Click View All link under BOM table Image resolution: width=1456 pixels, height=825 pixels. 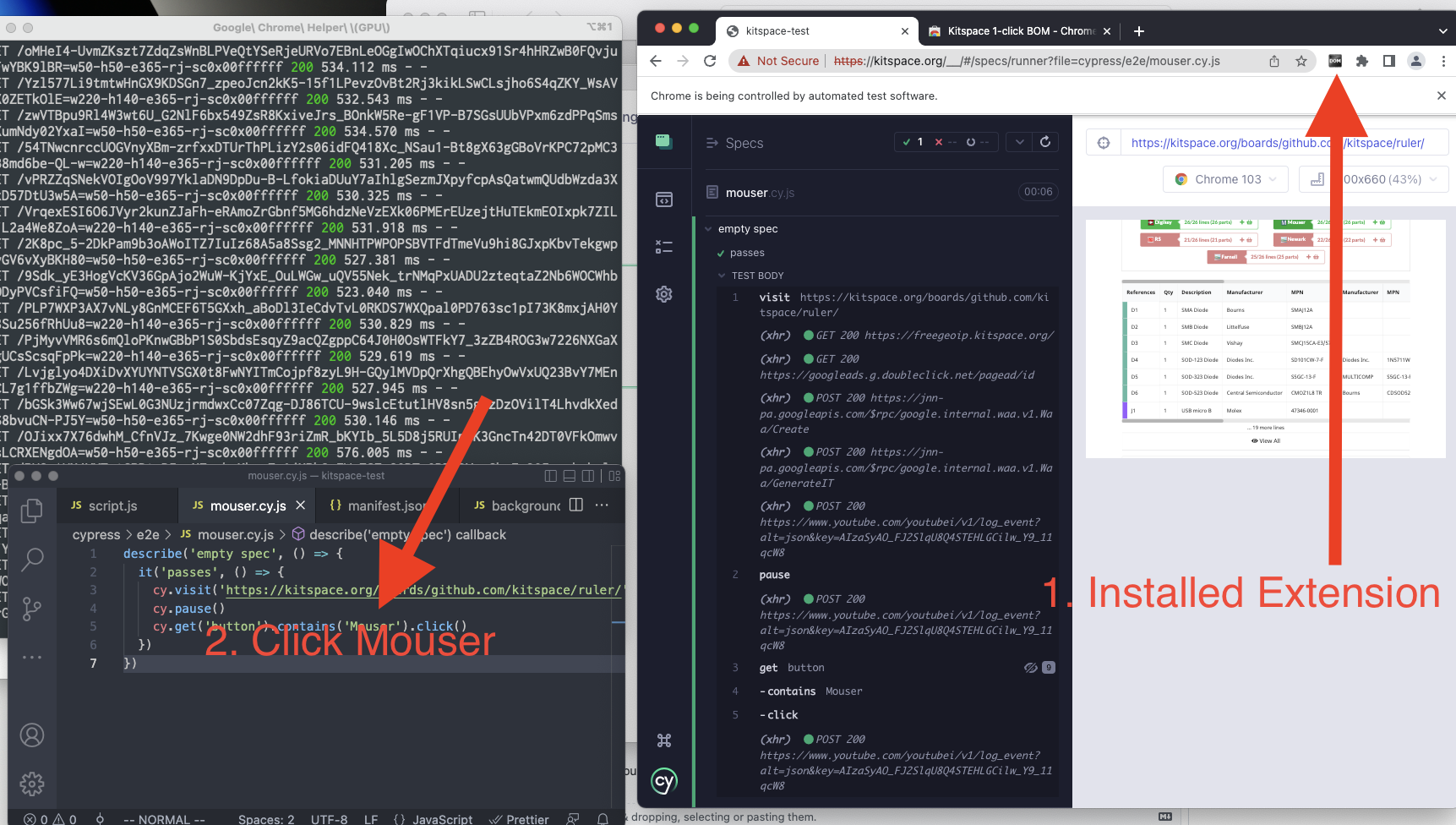tap(1266, 440)
